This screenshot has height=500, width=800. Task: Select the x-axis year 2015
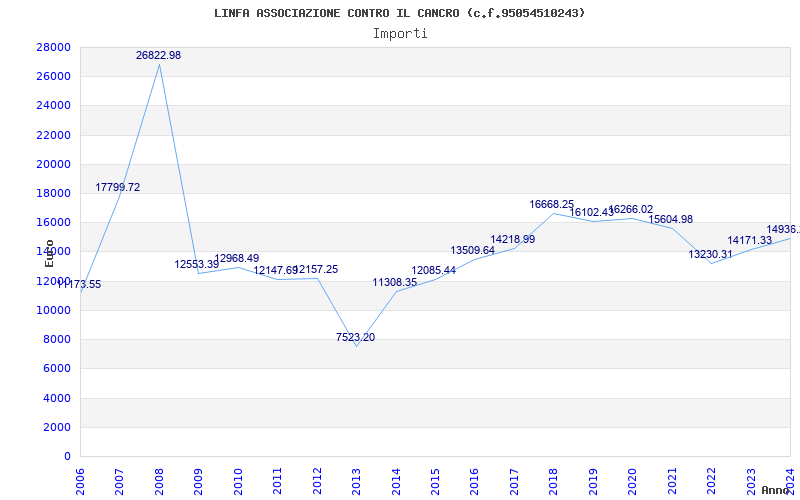pos(435,482)
